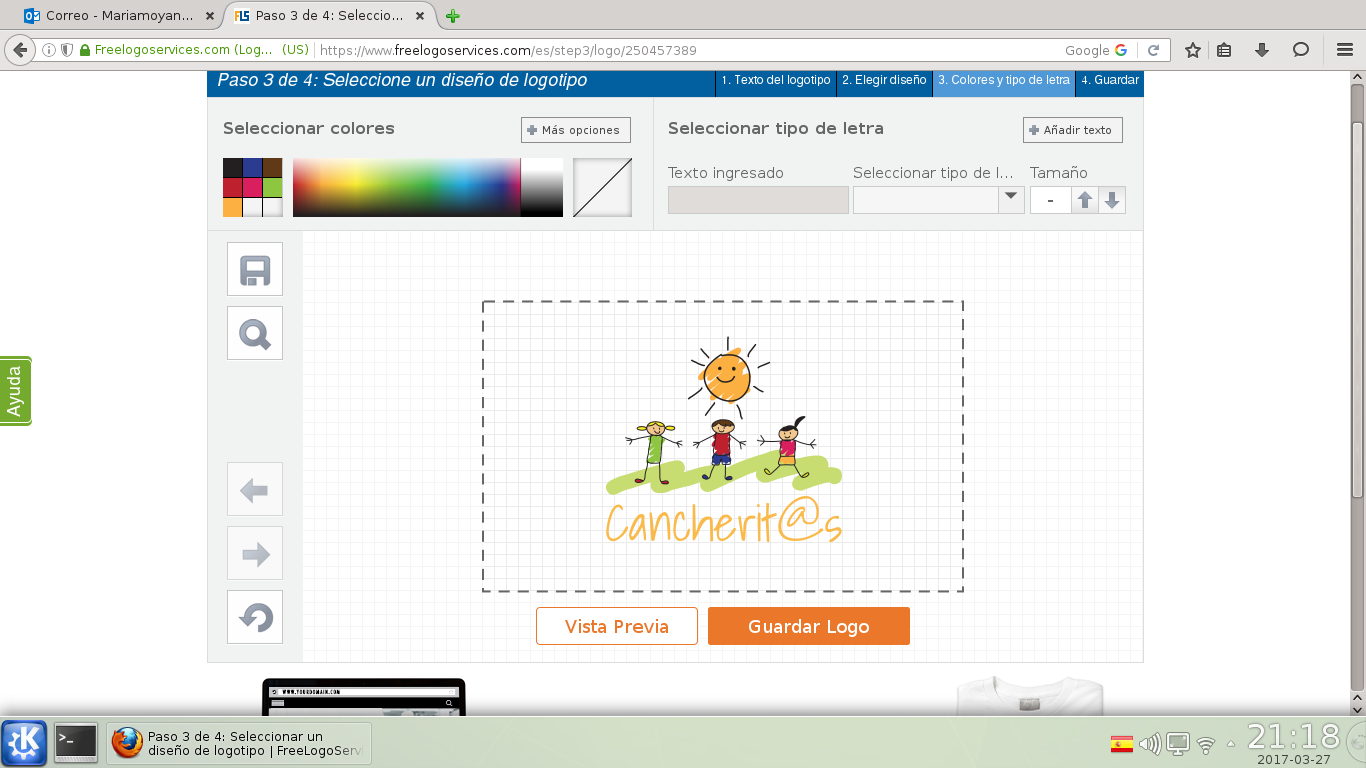The width and height of the screenshot is (1366, 768).
Task: Click the 21:18 taskbar clock
Action: click(x=1294, y=737)
